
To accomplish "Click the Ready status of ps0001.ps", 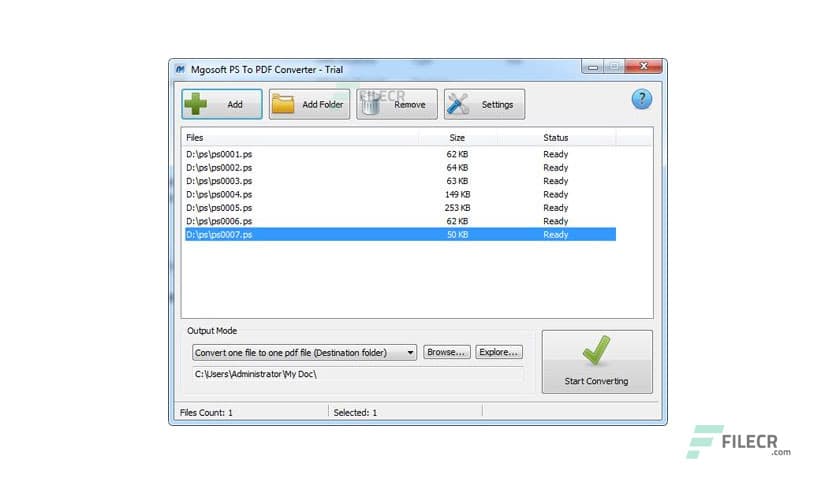I will 556,154.
